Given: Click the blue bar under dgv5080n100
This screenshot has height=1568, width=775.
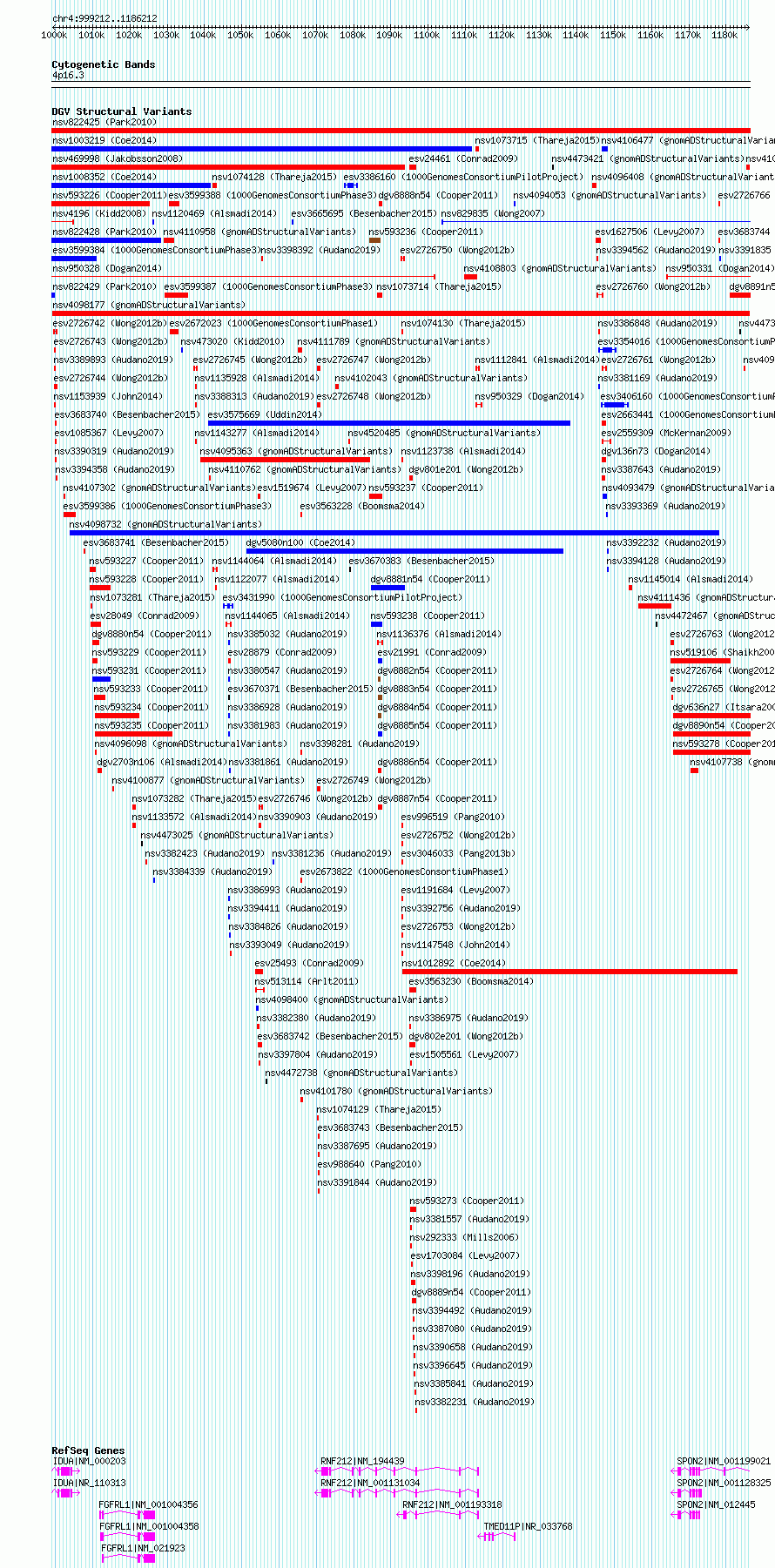Looking at the screenshot, I should tap(405, 551).
